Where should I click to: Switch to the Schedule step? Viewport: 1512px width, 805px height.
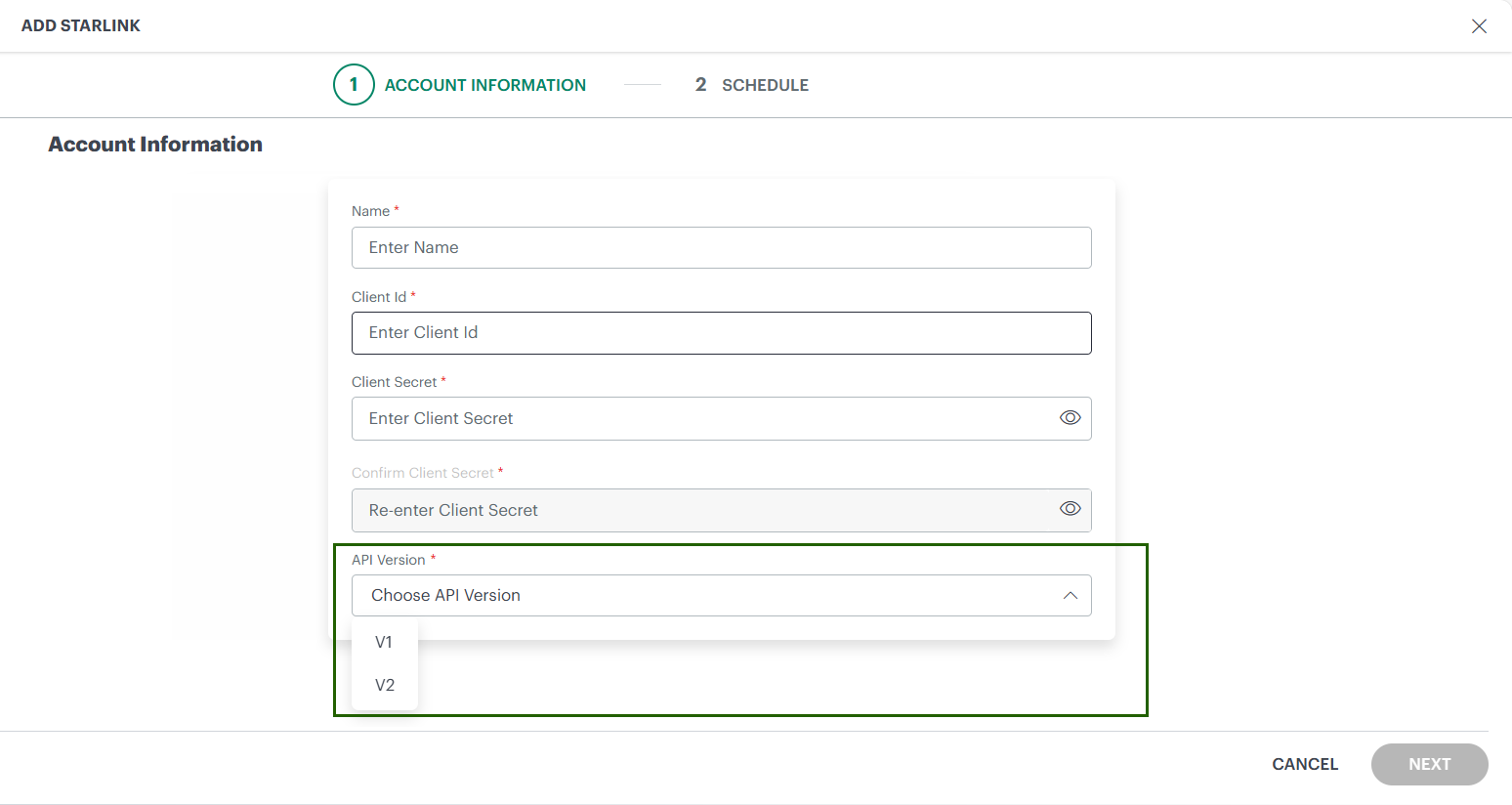pos(765,85)
